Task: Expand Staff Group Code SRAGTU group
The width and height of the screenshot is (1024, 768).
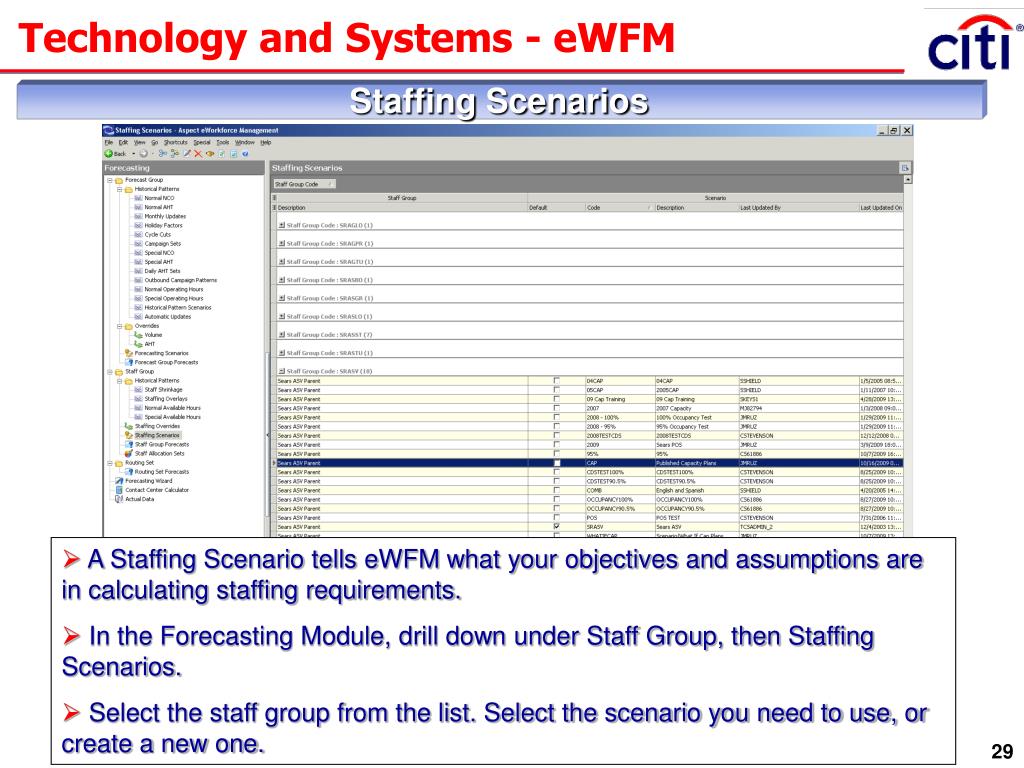Action: (281, 262)
